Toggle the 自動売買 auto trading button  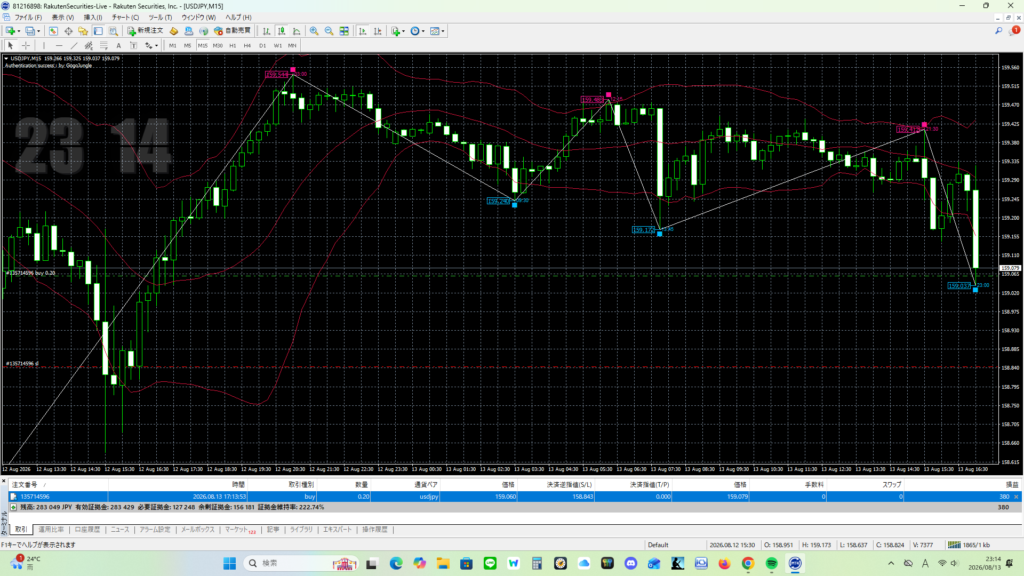pyautogui.click(x=232, y=31)
